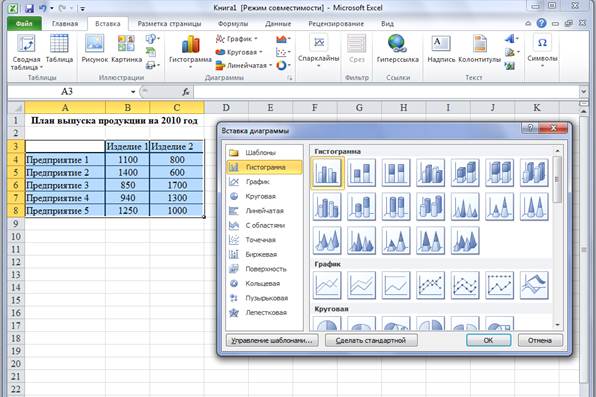Click the Срез slicer icon
This screenshot has width=596, height=397.
click(357, 48)
